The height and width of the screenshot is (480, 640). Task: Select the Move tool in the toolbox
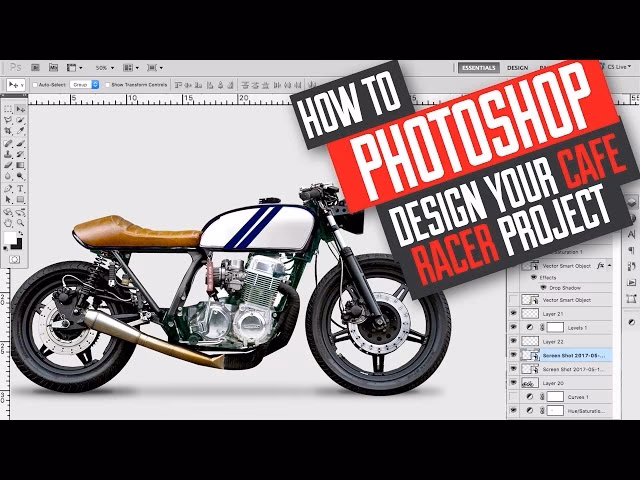pyautogui.click(x=20, y=109)
